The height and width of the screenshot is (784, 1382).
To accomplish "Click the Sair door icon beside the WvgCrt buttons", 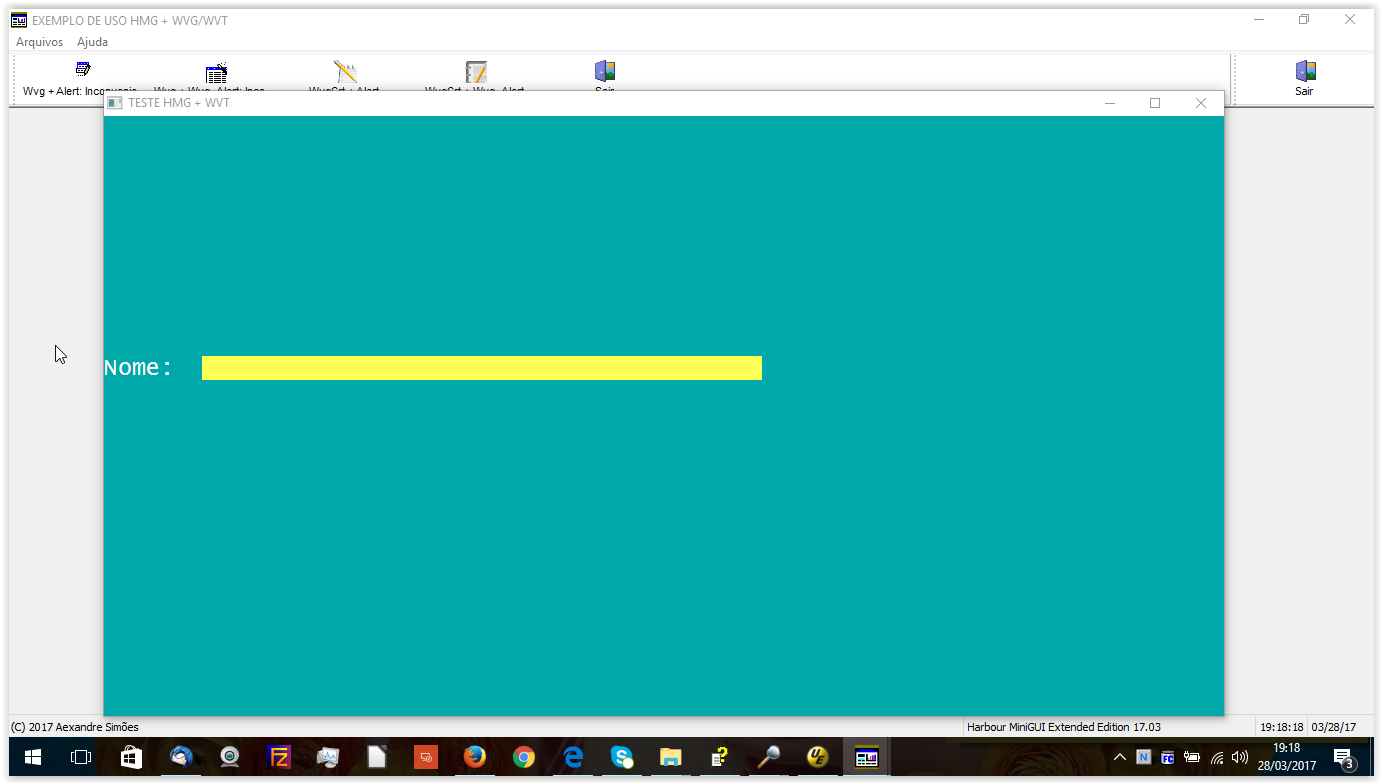I will tap(605, 71).
